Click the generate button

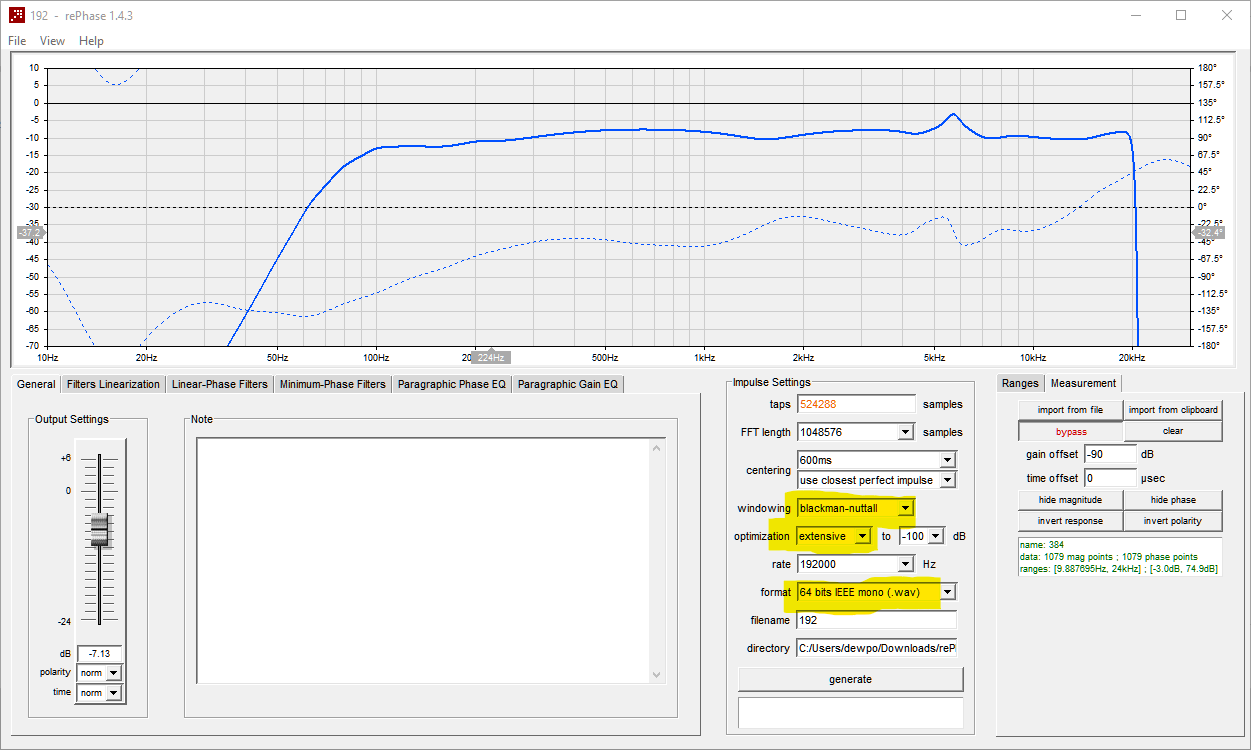(851, 679)
